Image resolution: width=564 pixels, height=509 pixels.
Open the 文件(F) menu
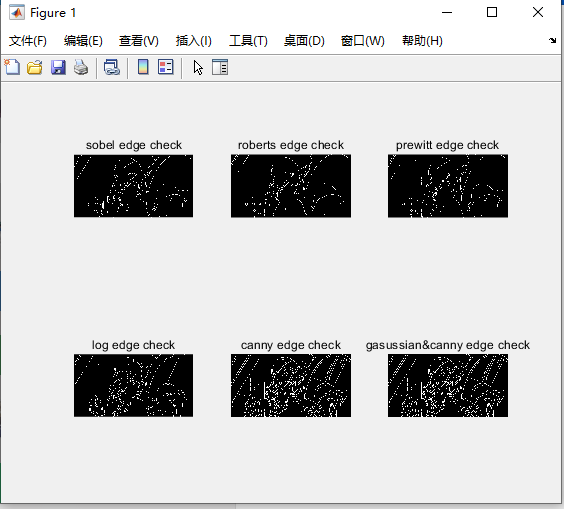point(28,41)
